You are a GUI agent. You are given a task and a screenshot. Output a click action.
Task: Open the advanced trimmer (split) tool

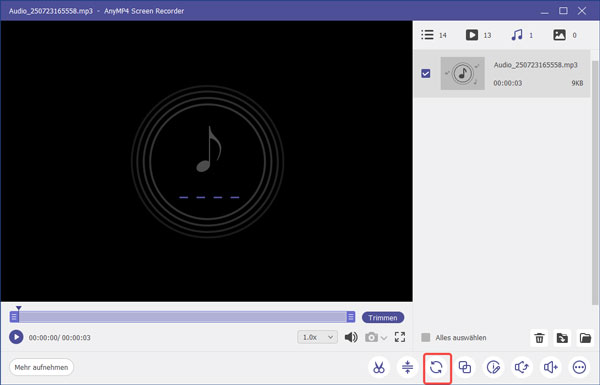click(x=408, y=367)
